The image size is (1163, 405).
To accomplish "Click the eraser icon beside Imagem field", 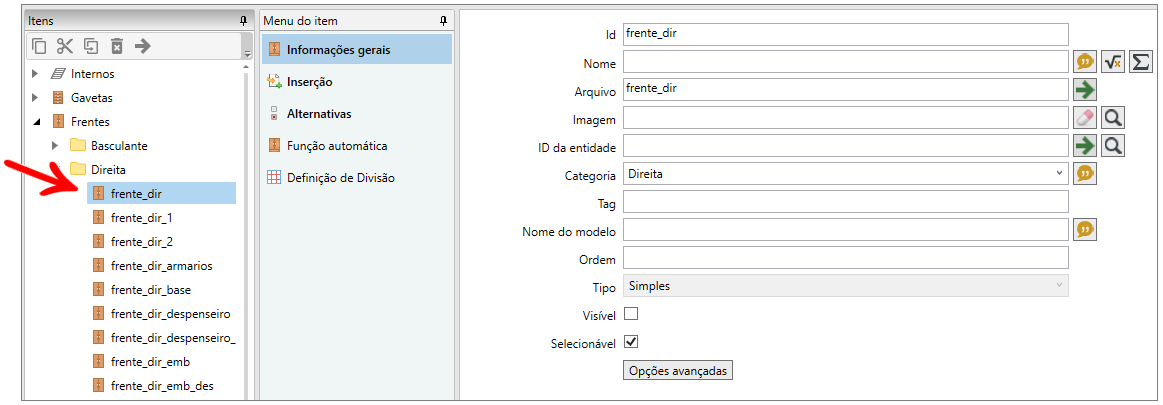I will (x=1085, y=118).
